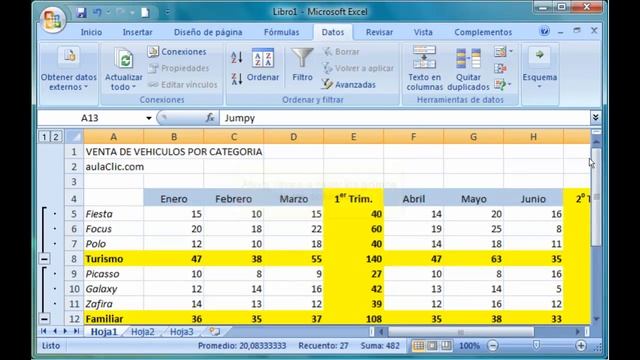The image size is (640, 360).
Task: Click the insert function fx button
Action: tap(210, 118)
